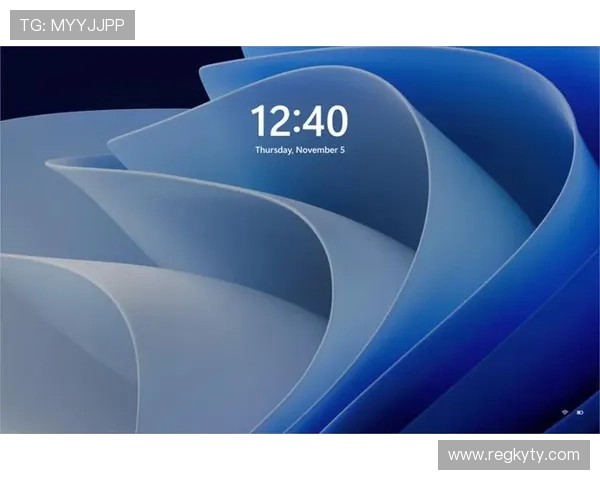Click the colon between clock digits
The image size is (600, 480).
tap(297, 123)
